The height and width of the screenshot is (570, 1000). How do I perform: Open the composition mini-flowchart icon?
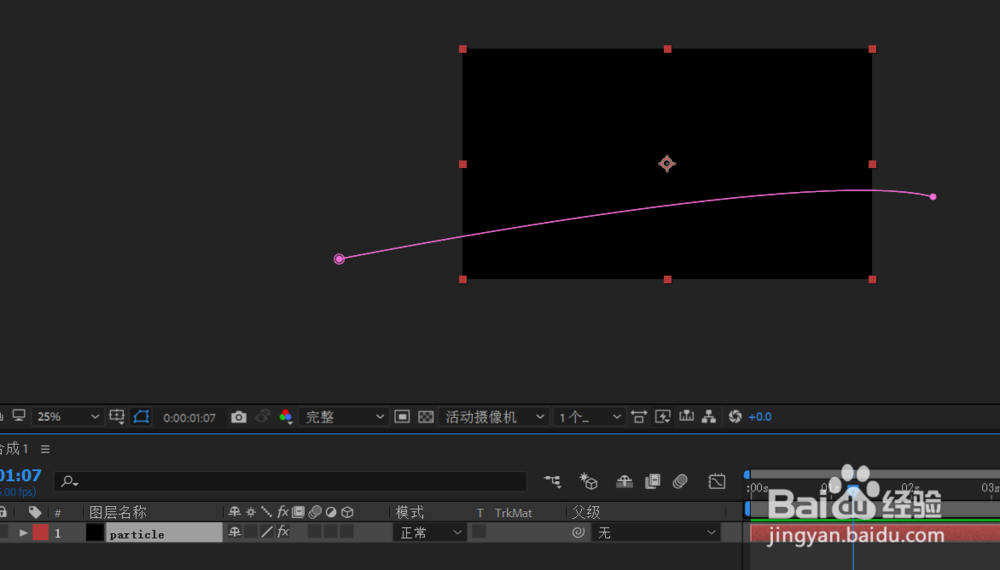(552, 481)
